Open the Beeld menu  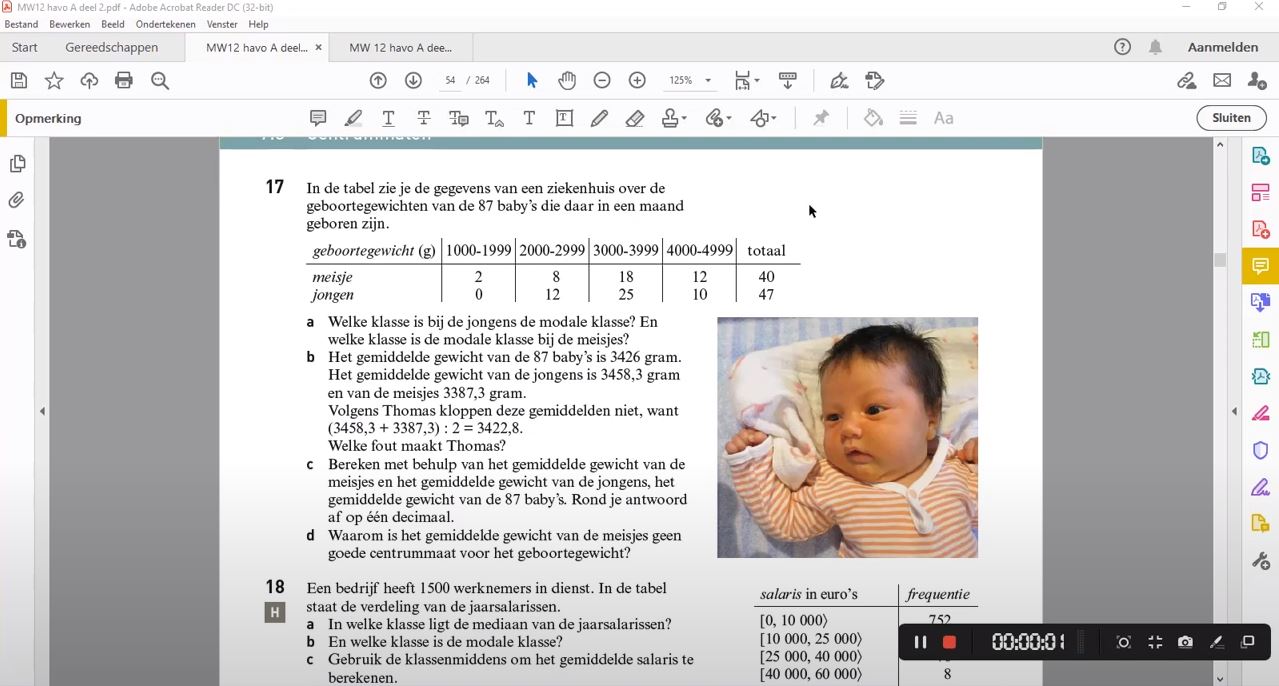tap(113, 24)
